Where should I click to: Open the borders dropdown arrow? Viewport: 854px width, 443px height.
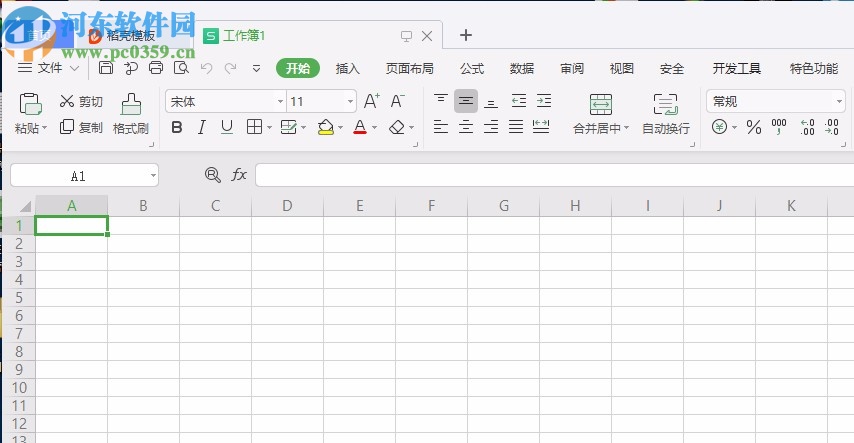pyautogui.click(x=269, y=128)
